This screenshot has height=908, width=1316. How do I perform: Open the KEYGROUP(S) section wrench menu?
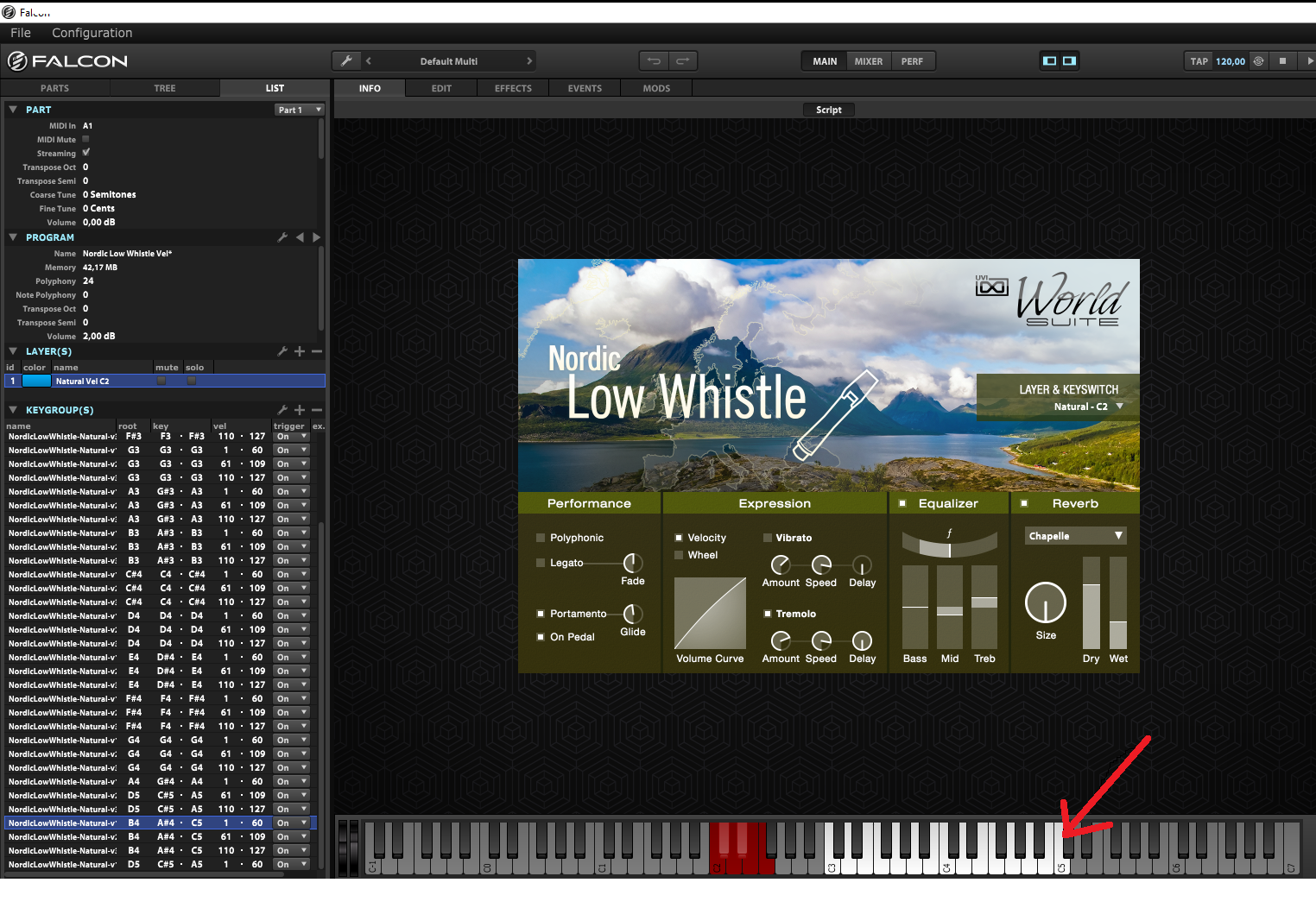point(282,410)
